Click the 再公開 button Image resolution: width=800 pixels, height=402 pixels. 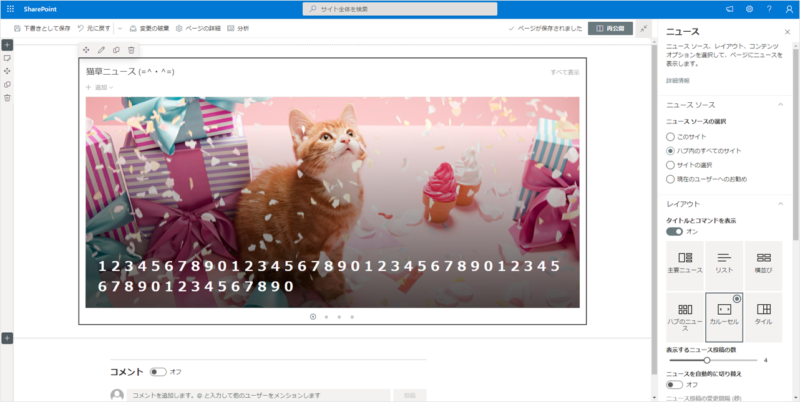tap(610, 28)
